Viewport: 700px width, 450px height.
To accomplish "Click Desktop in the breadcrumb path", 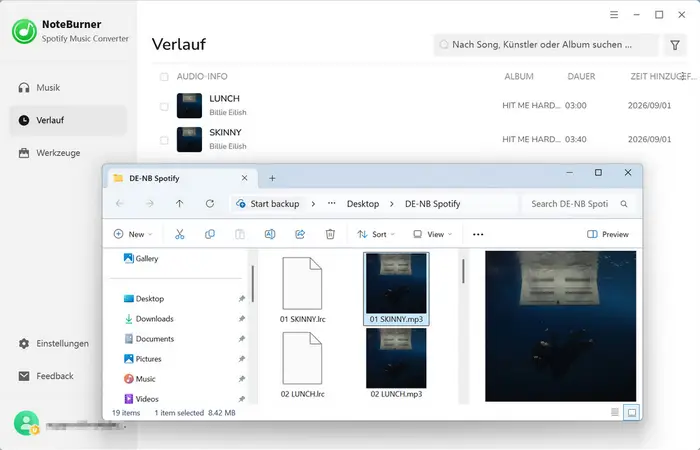I will pos(363,204).
